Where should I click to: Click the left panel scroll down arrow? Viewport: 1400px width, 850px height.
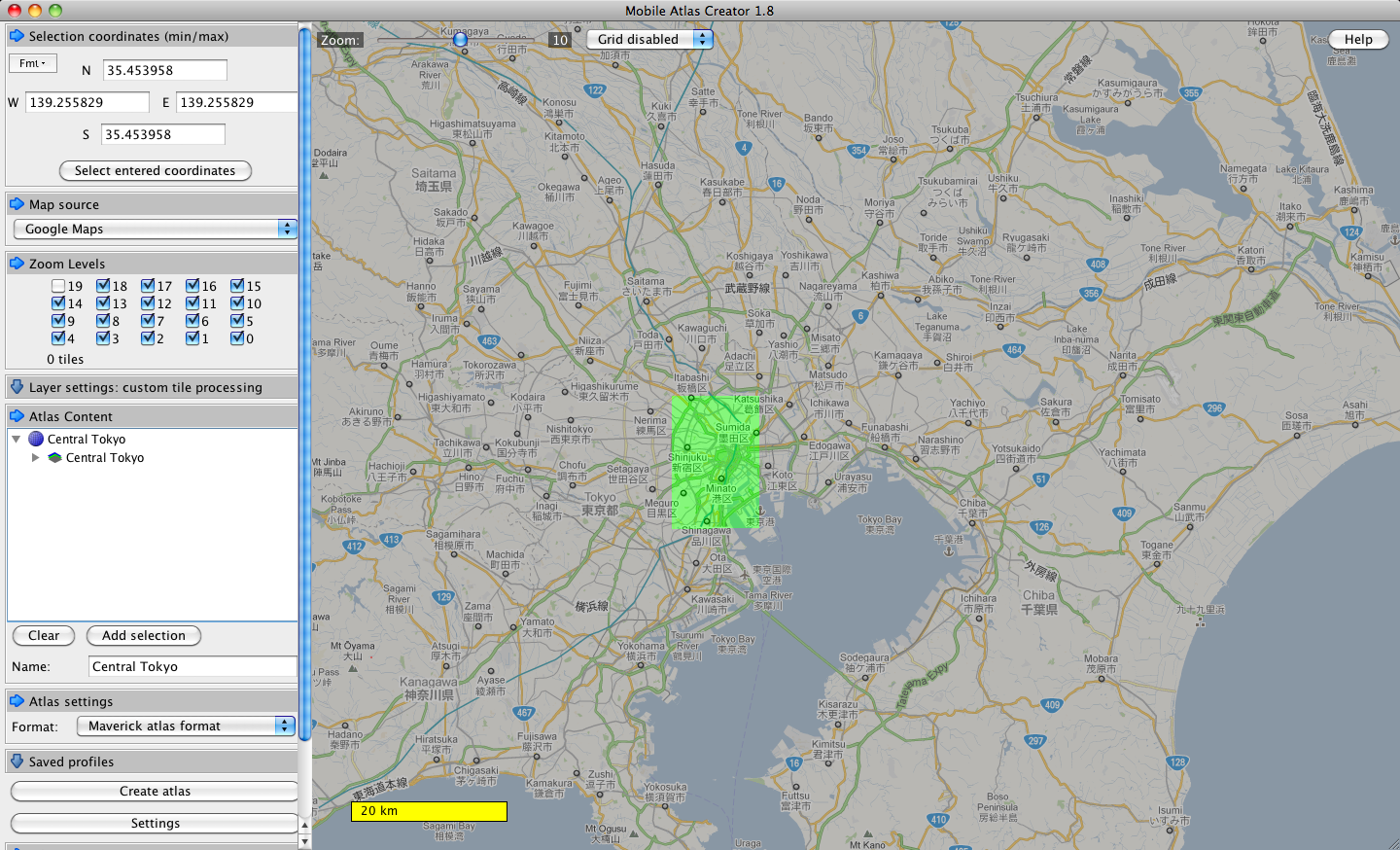305,842
